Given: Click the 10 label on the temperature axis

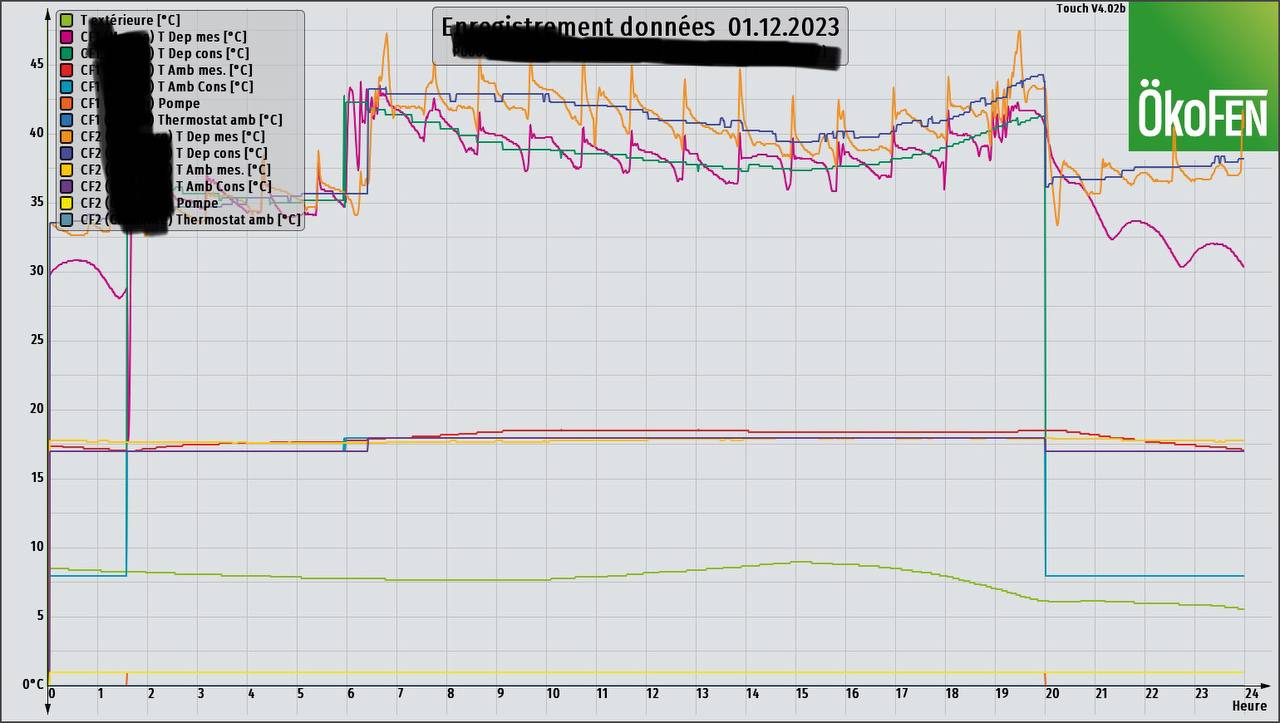Looking at the screenshot, I should pos(36,547).
